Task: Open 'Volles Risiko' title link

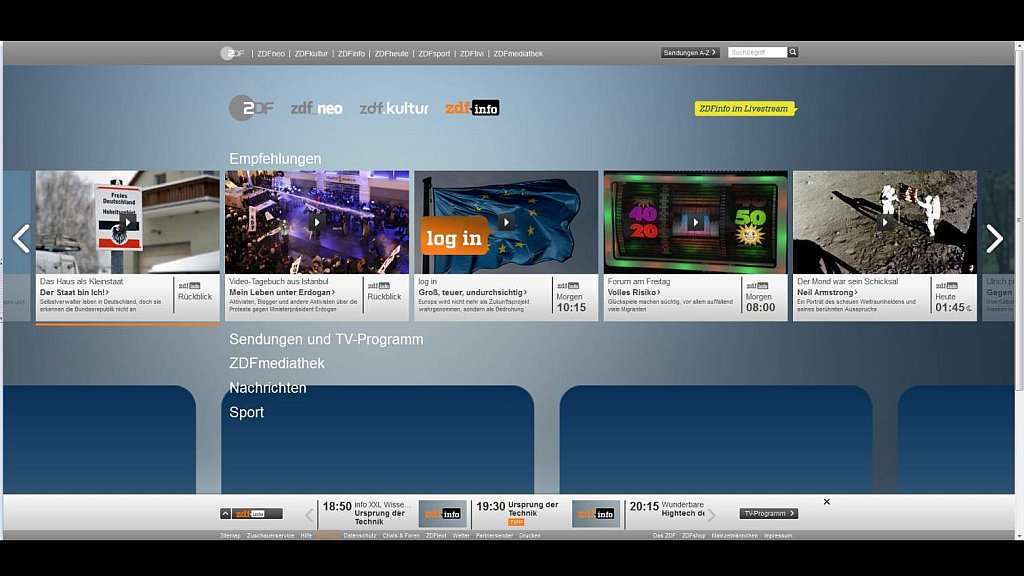Action: pos(634,293)
